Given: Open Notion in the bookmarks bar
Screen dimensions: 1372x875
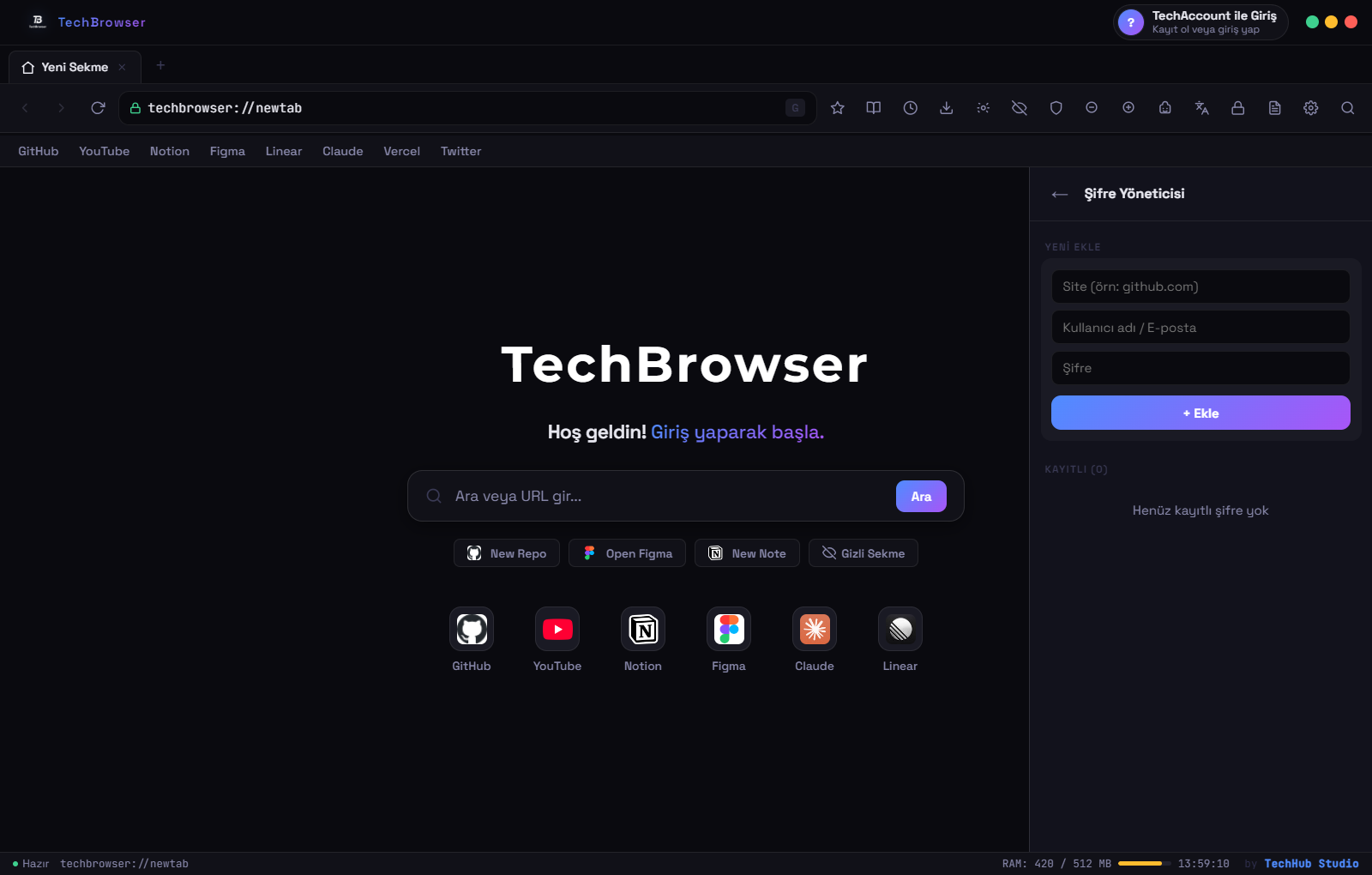Looking at the screenshot, I should (x=170, y=151).
